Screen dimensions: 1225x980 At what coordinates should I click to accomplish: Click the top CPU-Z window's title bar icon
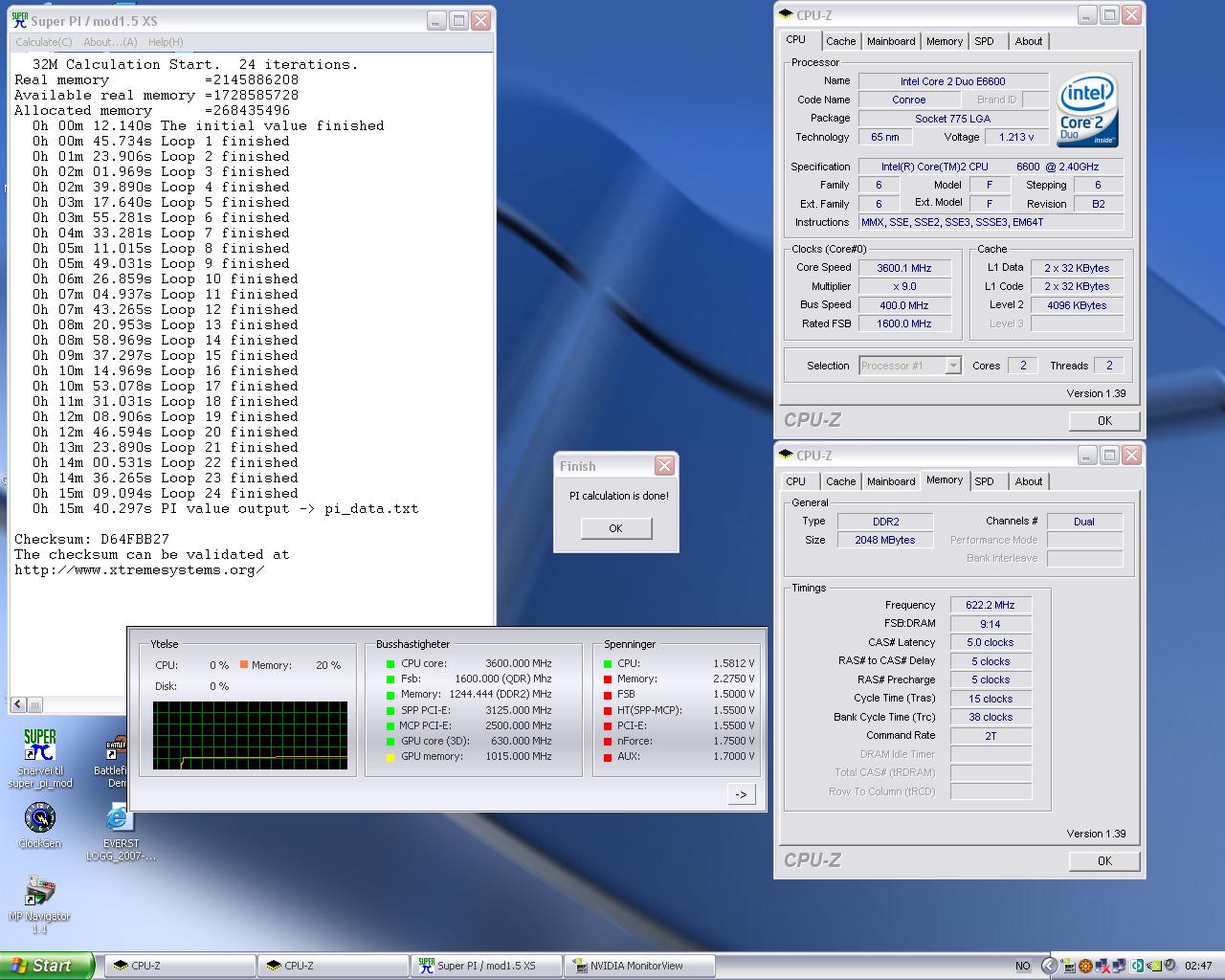[x=786, y=14]
